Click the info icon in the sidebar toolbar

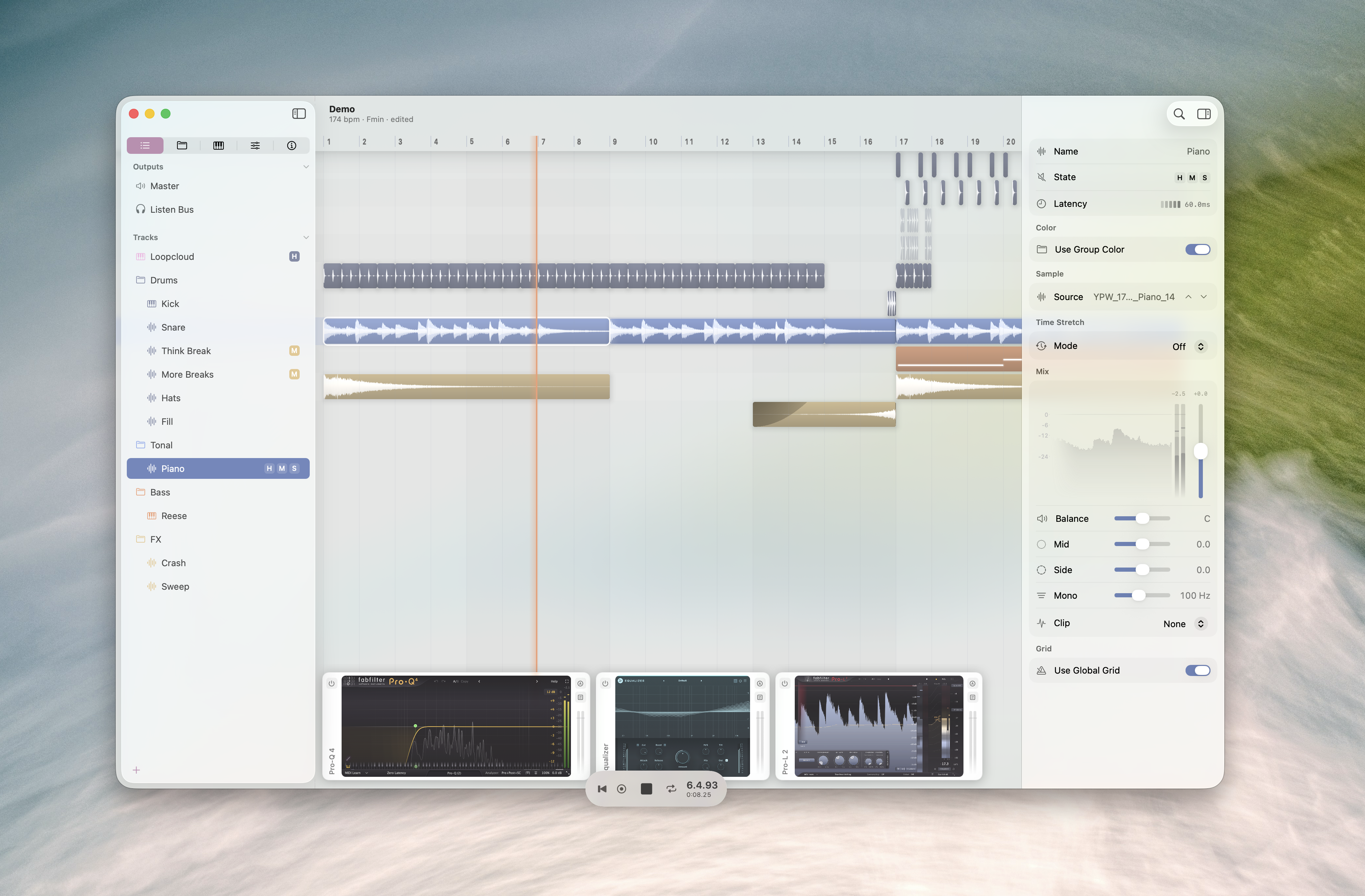[292, 145]
